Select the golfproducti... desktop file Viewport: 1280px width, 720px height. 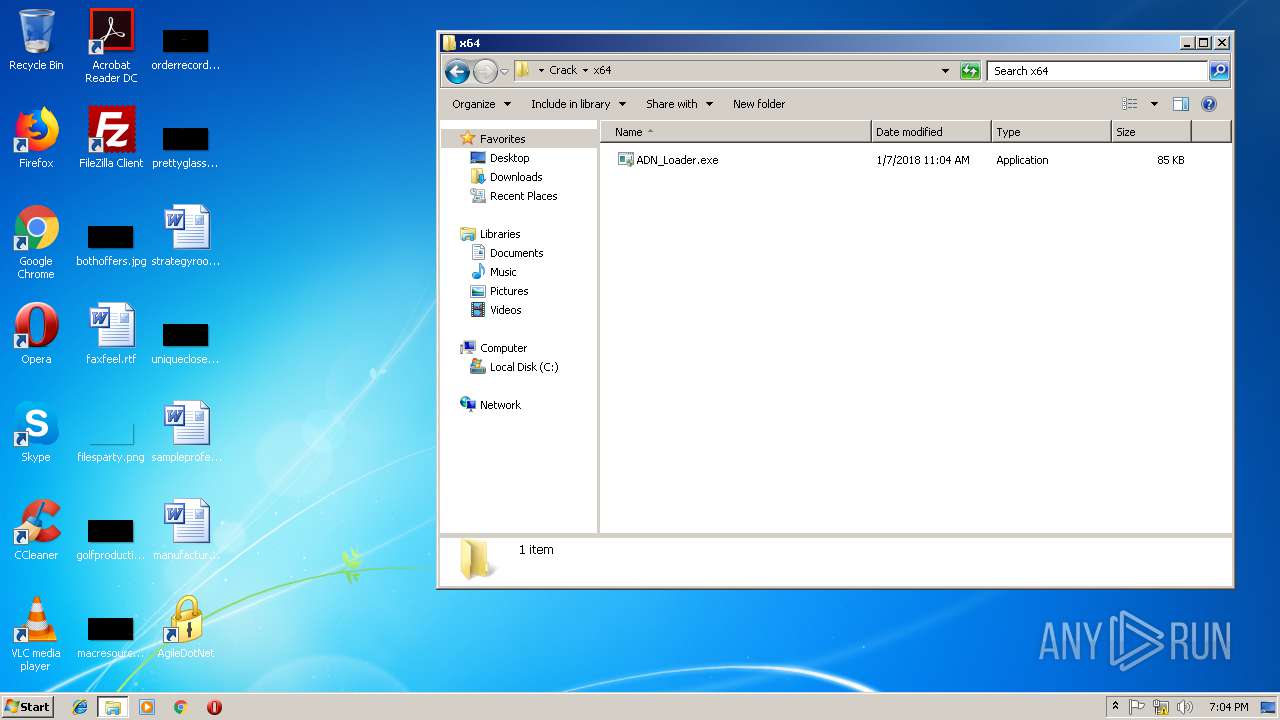pyautogui.click(x=111, y=538)
